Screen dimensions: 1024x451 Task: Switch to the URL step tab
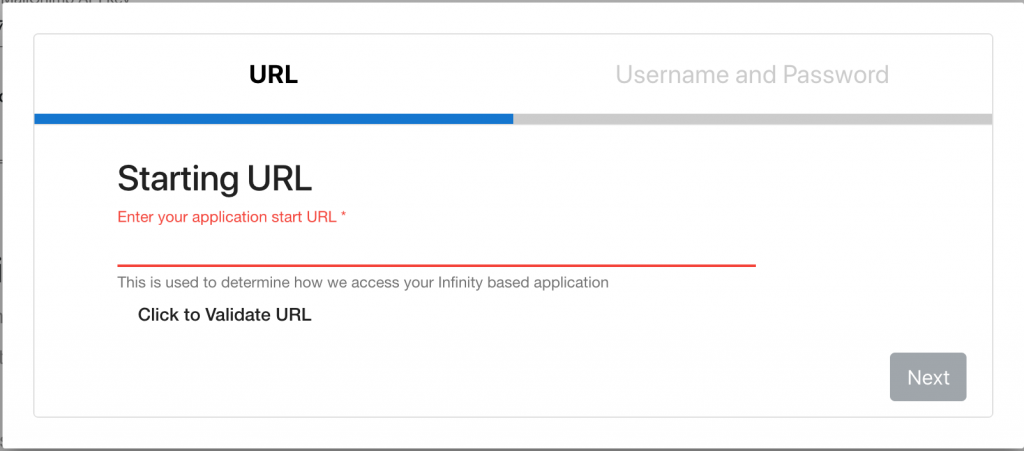[x=274, y=74]
